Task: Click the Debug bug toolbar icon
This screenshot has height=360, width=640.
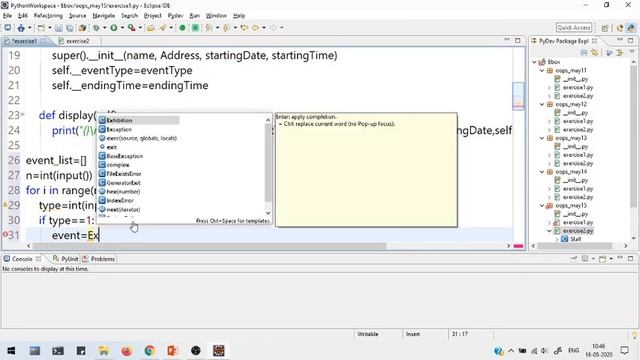Action: [96, 28]
